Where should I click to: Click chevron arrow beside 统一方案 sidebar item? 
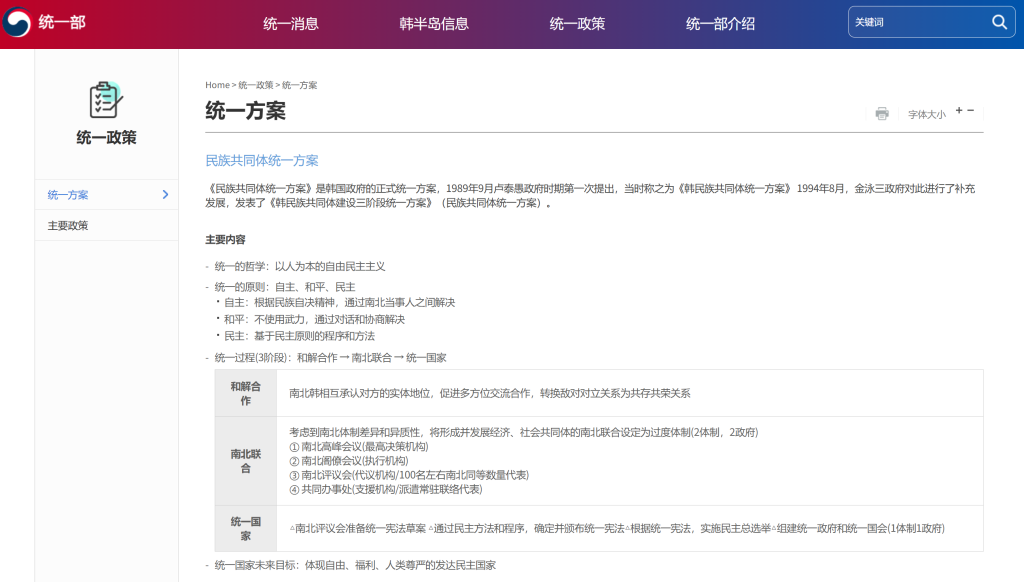(165, 195)
